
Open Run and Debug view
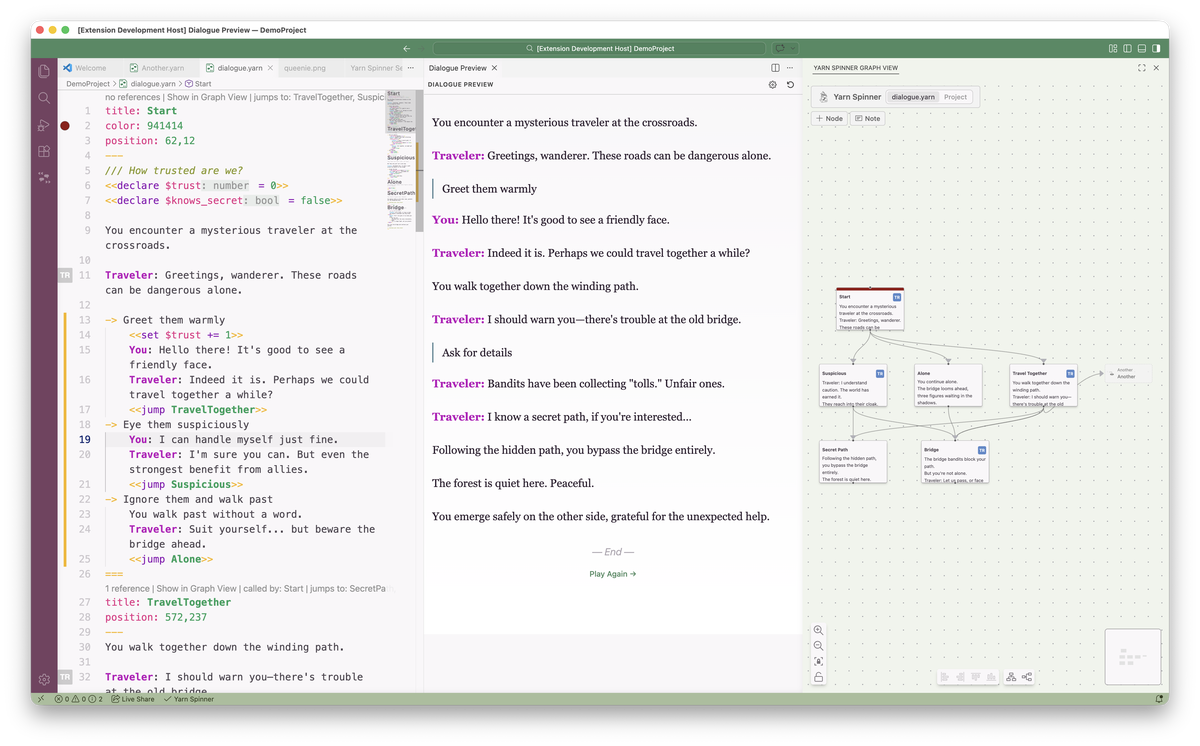[x=44, y=125]
